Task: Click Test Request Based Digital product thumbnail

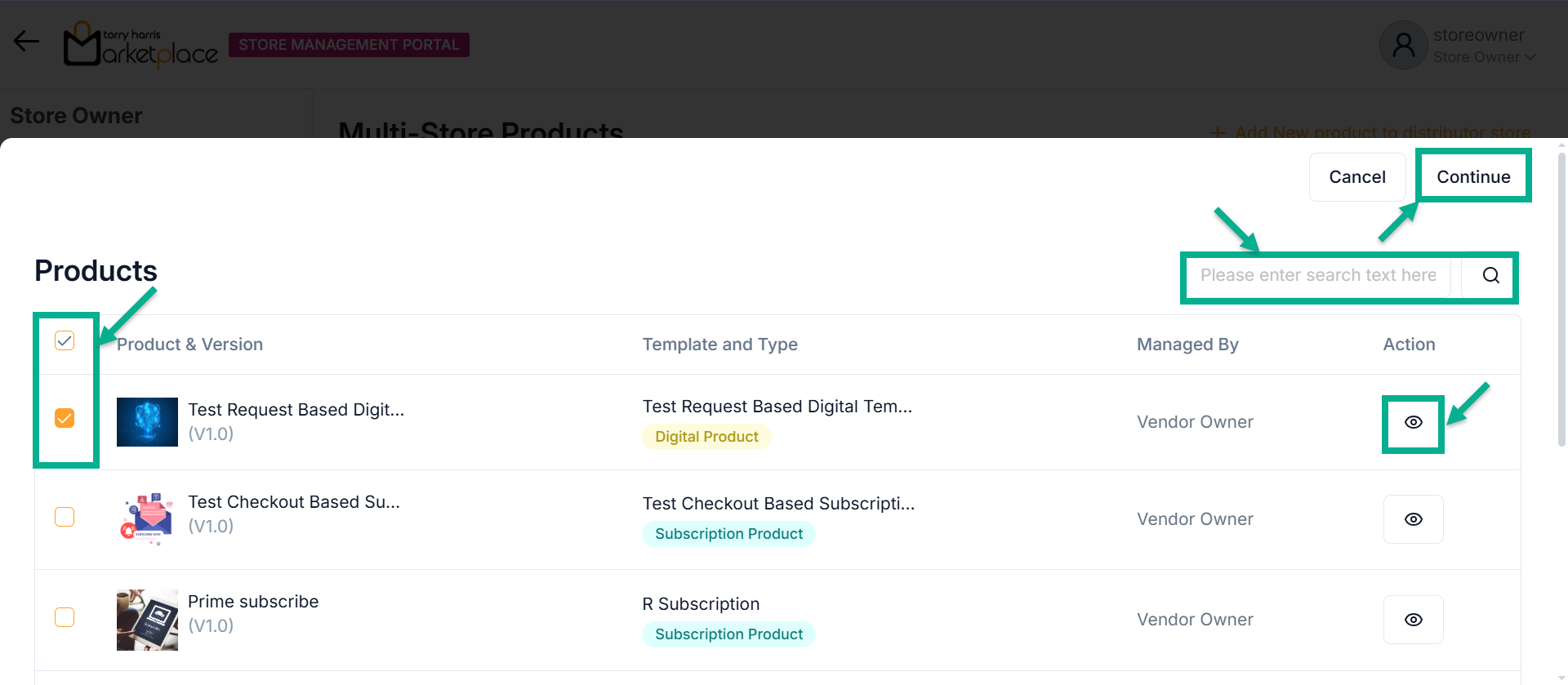Action: 147,422
